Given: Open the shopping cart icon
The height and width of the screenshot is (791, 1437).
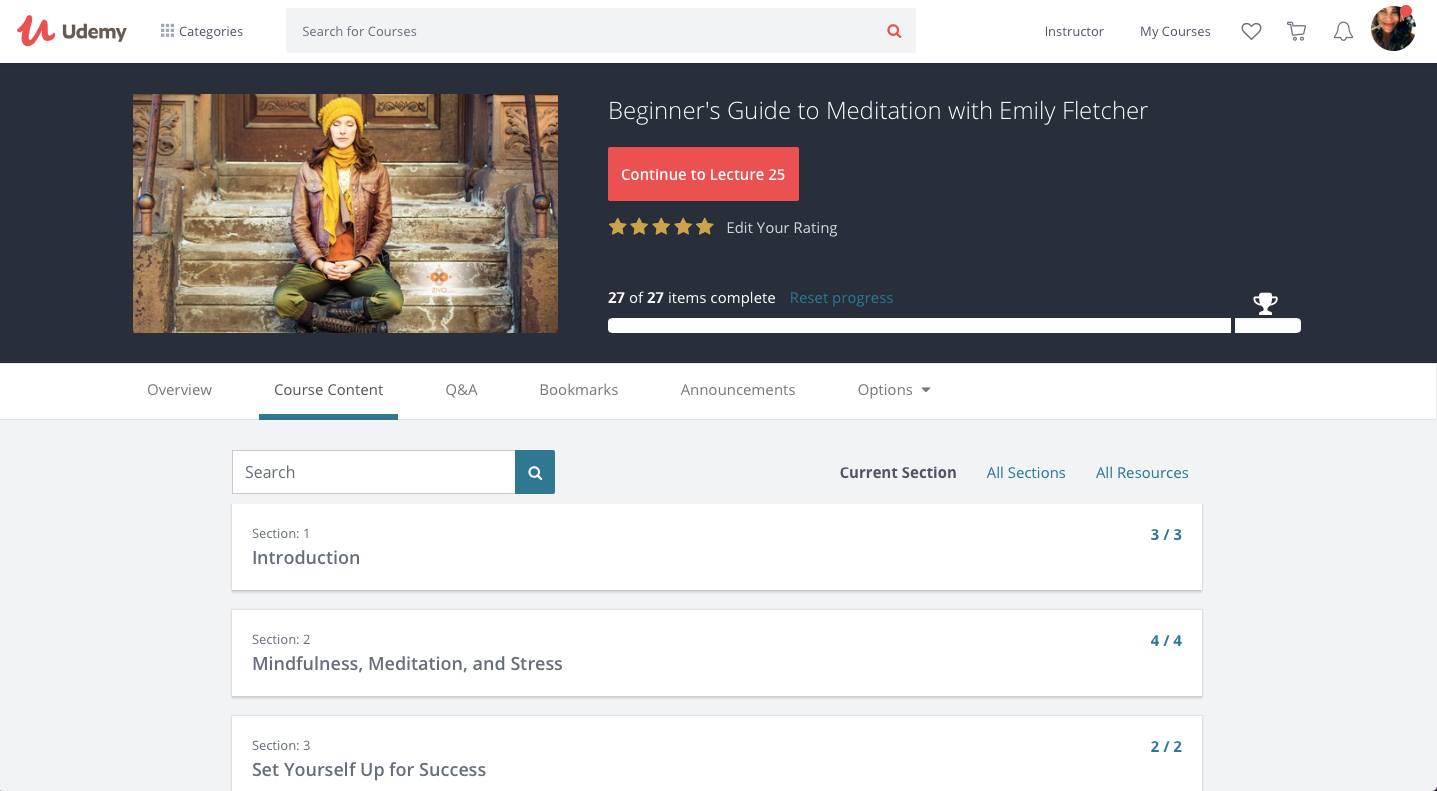Looking at the screenshot, I should coord(1297,31).
